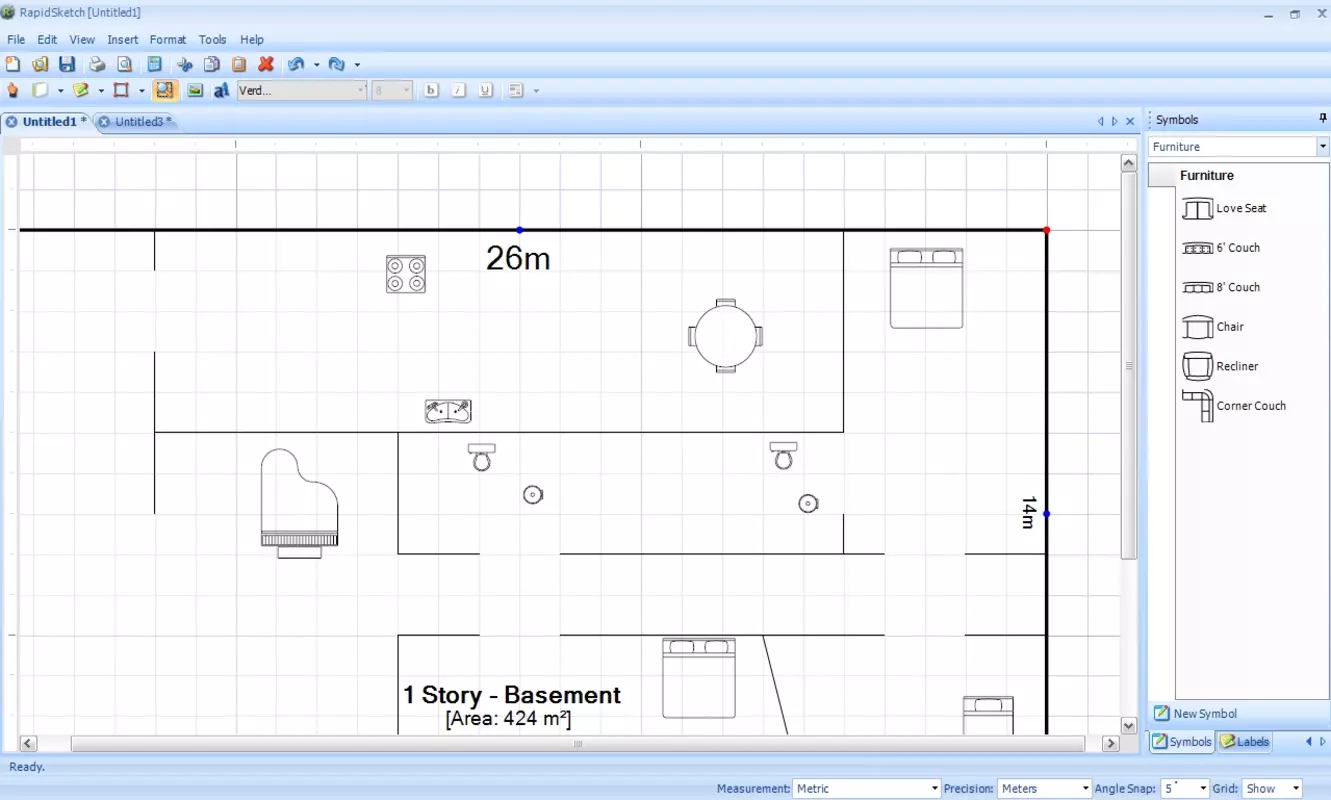Viewport: 1331px width, 800px height.
Task: Open the Insert menu
Action: tap(123, 40)
